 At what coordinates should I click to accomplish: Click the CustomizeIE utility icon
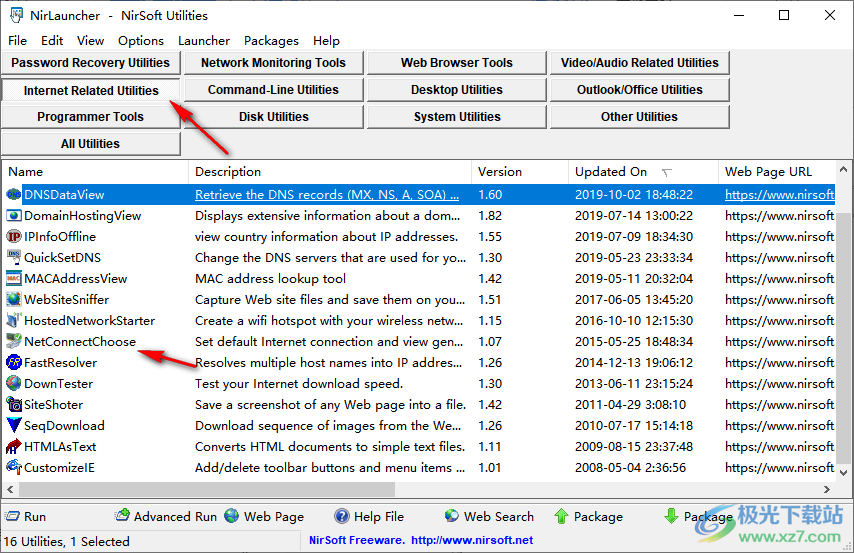point(14,467)
